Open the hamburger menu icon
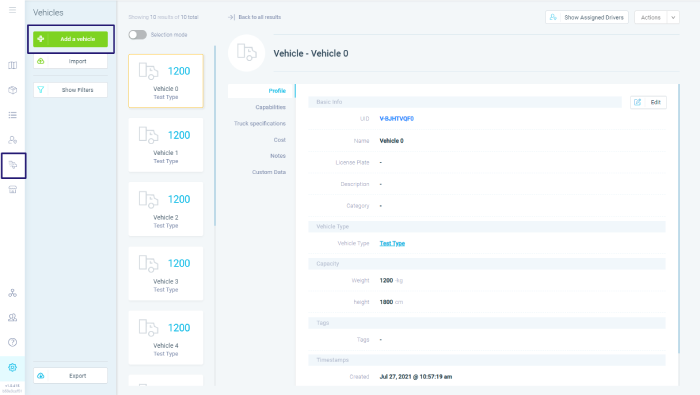 (x=12, y=10)
